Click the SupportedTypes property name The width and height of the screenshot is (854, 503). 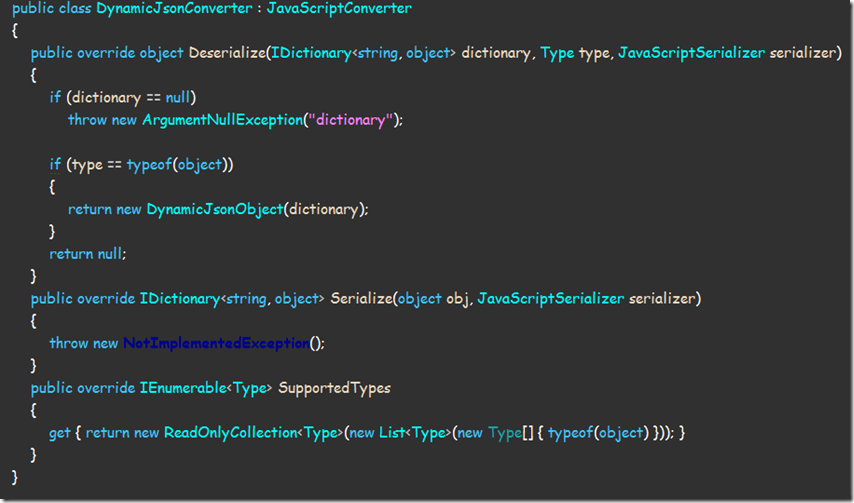(x=334, y=388)
